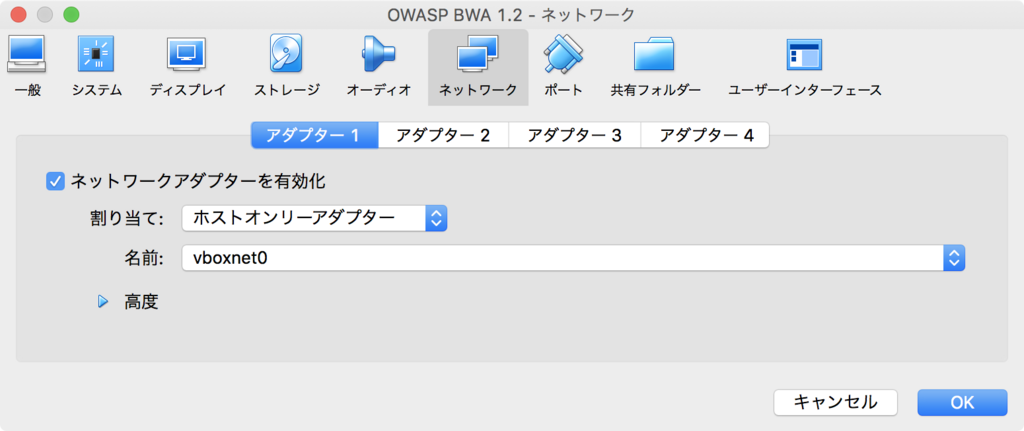Click the キャンセル button
Image resolution: width=1024 pixels, height=431 pixels.
click(x=835, y=402)
